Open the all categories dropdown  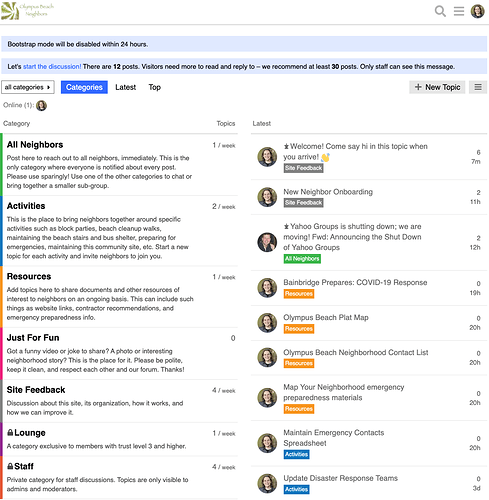[28, 87]
